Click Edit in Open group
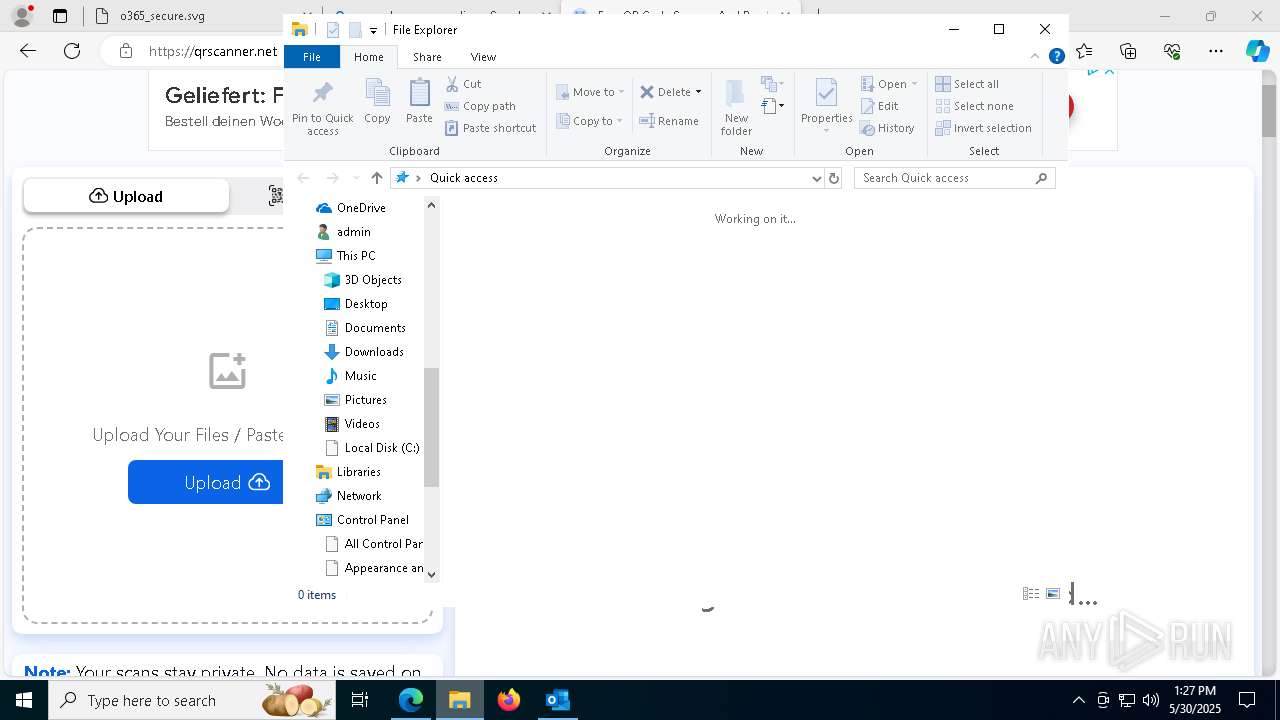Screen dimensions: 1280x720 coord(879,106)
